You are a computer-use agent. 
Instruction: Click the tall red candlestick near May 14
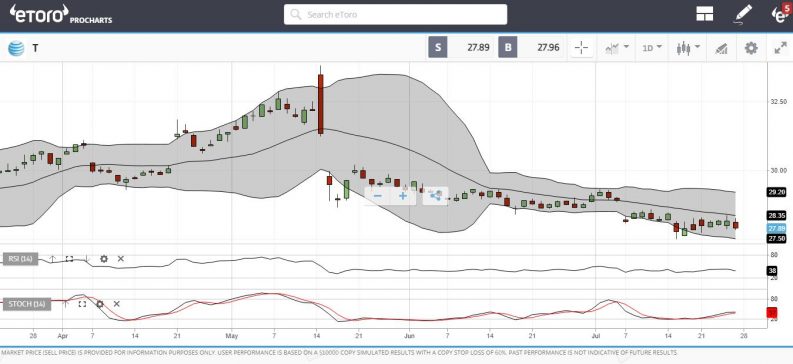[321, 104]
